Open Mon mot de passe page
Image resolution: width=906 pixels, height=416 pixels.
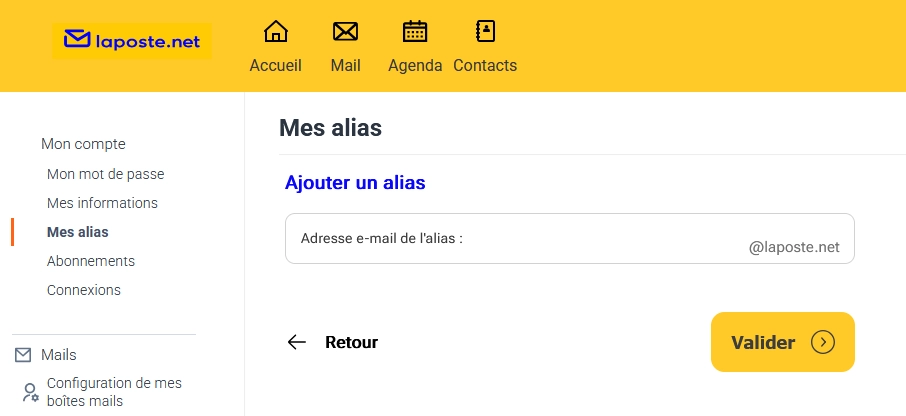[x=105, y=174]
